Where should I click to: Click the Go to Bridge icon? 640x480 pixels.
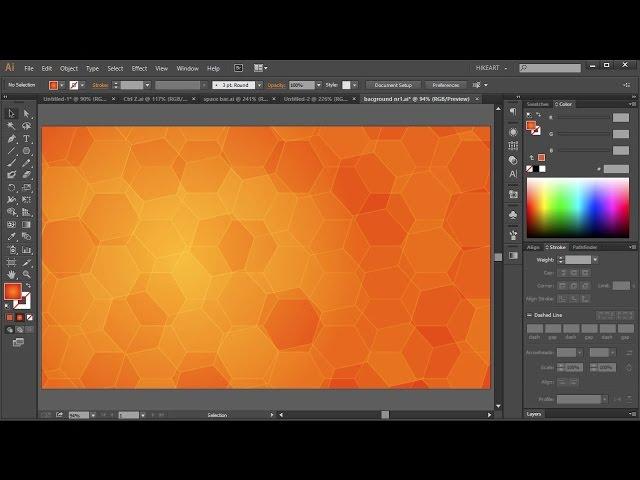pyautogui.click(x=238, y=68)
